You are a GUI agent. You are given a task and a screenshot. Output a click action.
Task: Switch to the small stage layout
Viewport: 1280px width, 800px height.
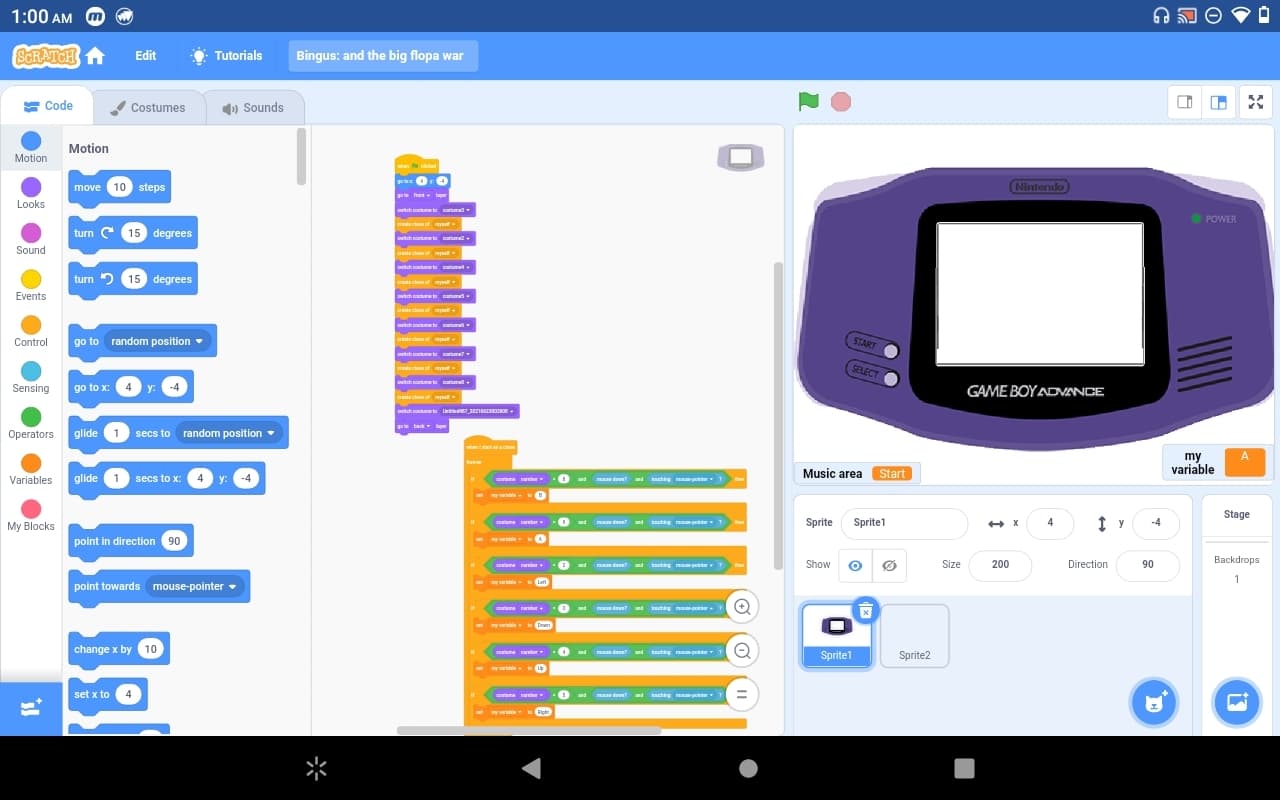pyautogui.click(x=1185, y=102)
